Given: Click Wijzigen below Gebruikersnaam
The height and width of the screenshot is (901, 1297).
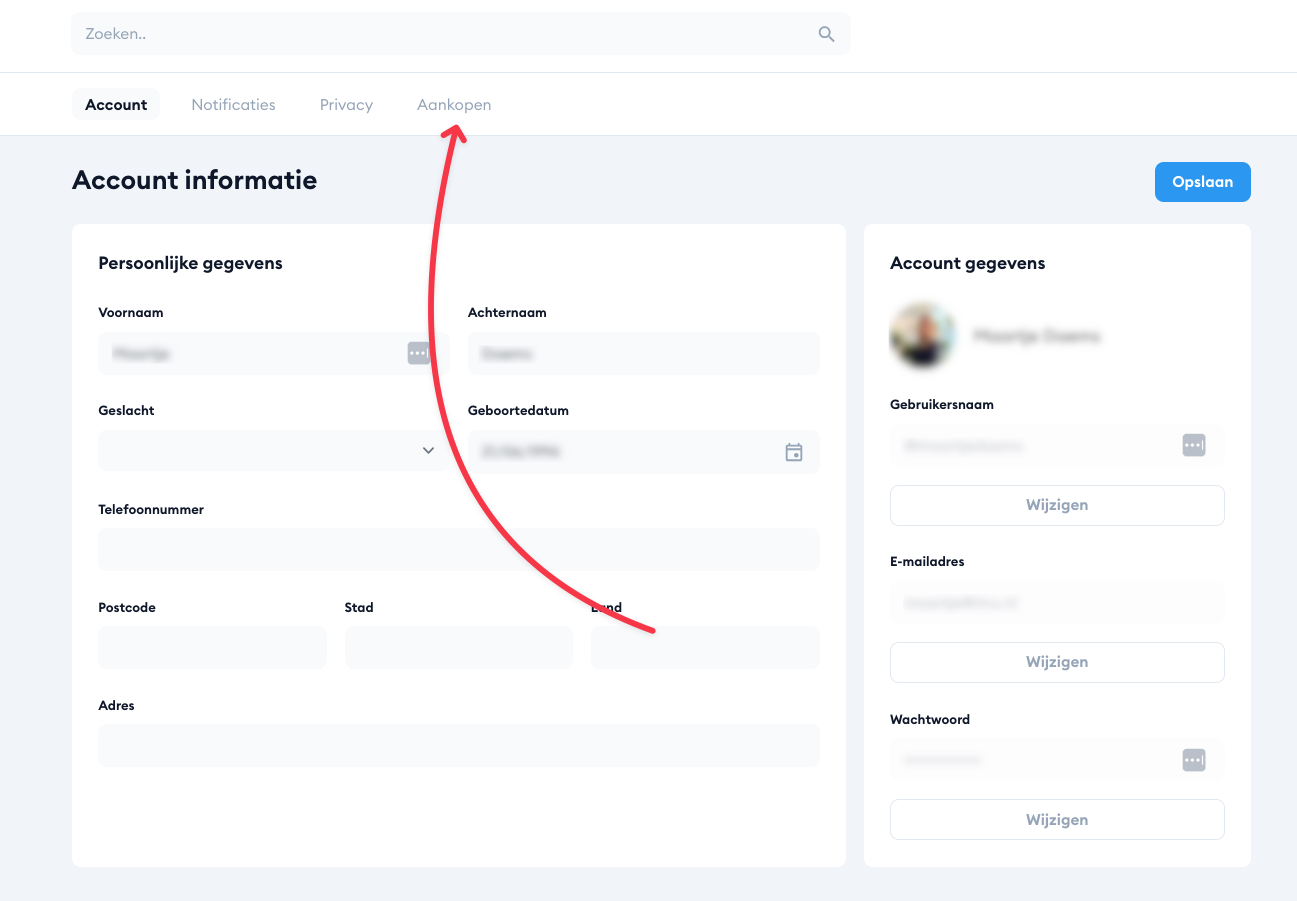Looking at the screenshot, I should (1056, 505).
